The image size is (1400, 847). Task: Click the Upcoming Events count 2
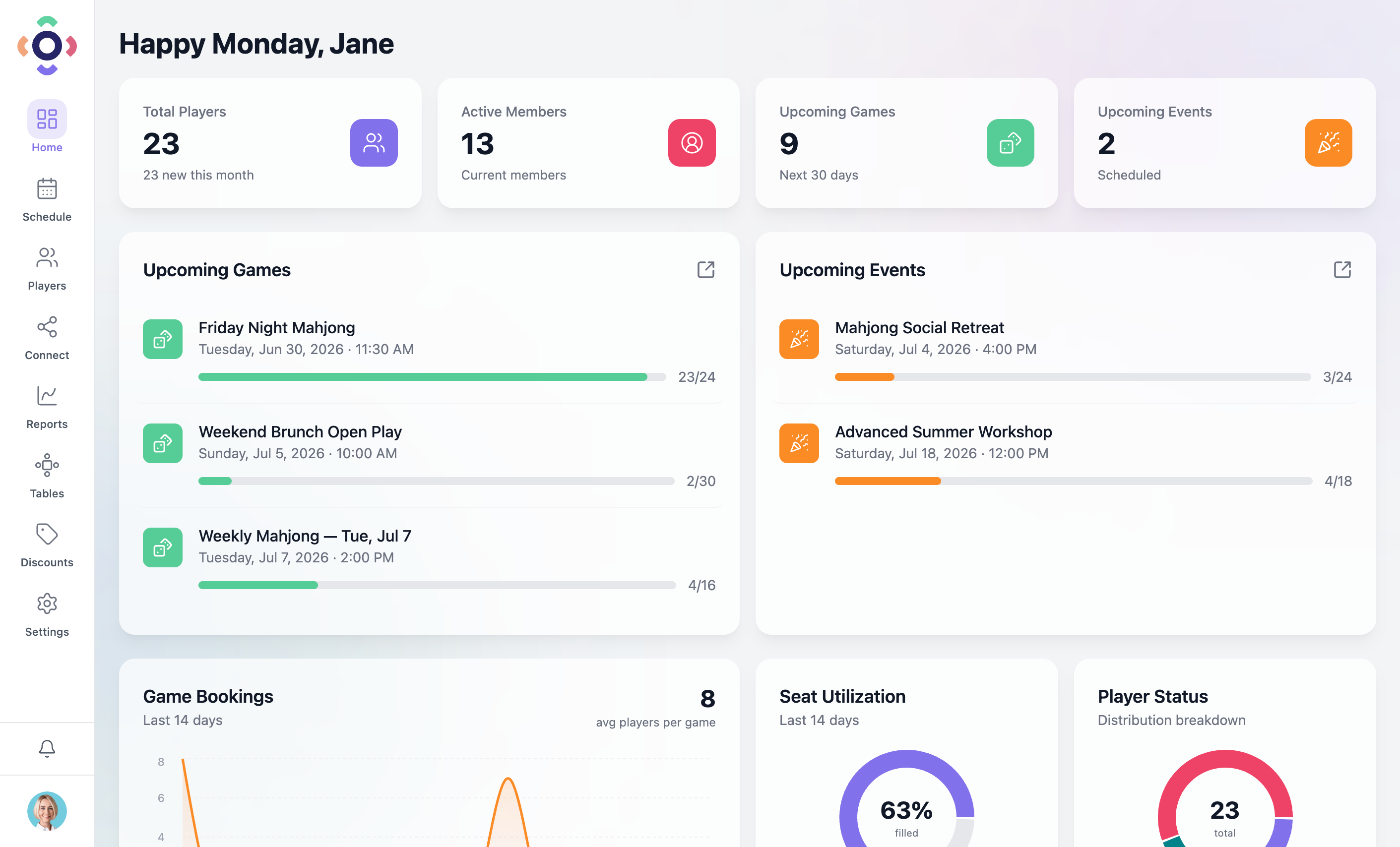click(1106, 144)
